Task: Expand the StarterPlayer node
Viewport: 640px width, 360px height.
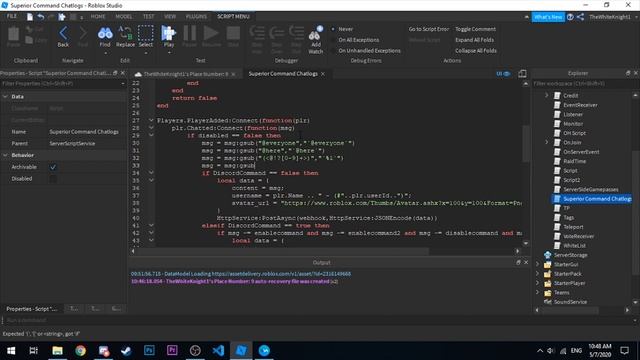Action: click(x=538, y=283)
